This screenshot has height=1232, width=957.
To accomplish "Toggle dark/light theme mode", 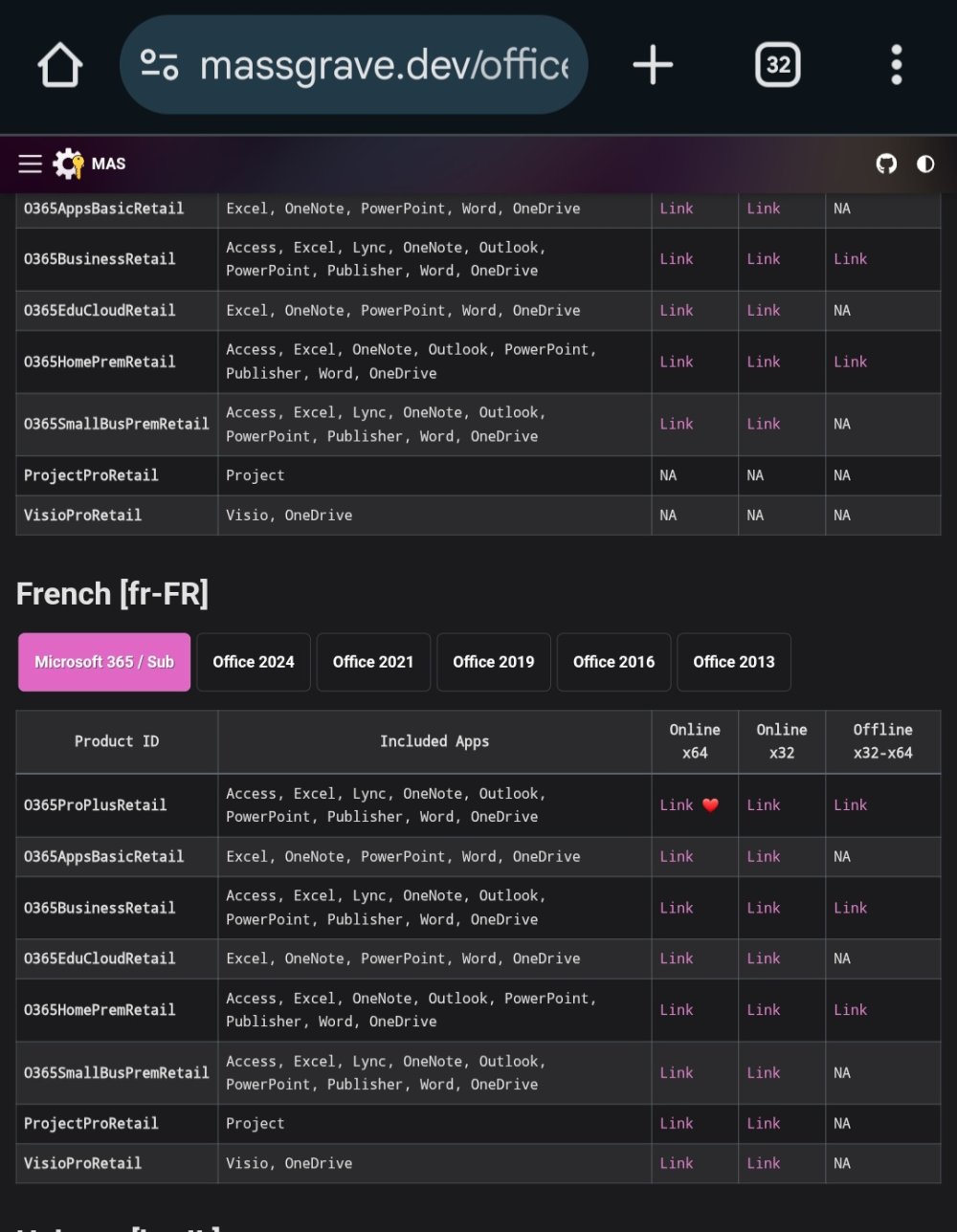I will click(925, 164).
